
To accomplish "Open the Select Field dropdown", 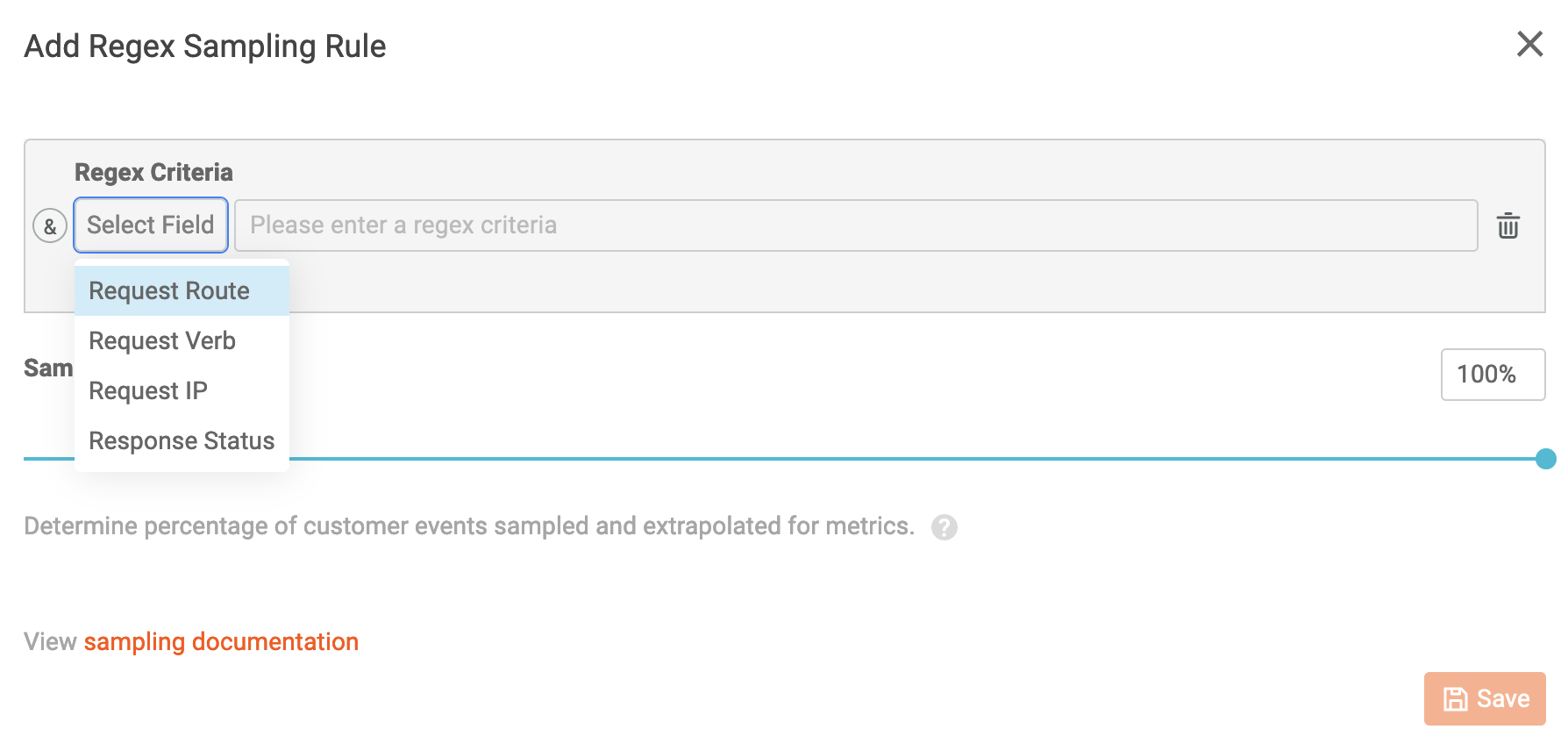I will [x=150, y=225].
